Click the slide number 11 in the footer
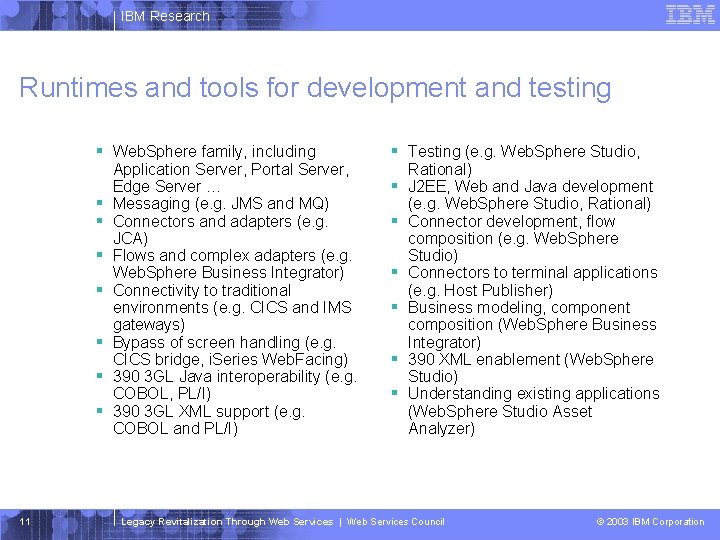 tap(25, 522)
